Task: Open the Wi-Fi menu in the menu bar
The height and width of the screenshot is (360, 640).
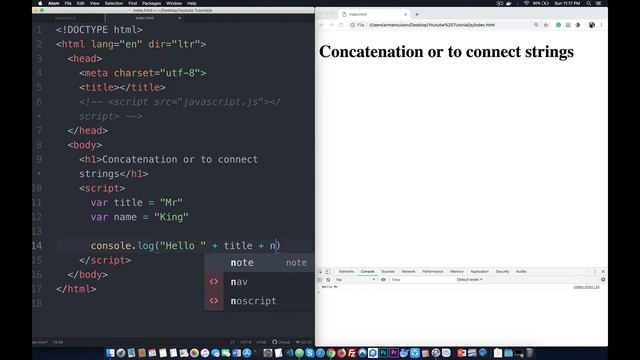Action: click(x=526, y=3)
